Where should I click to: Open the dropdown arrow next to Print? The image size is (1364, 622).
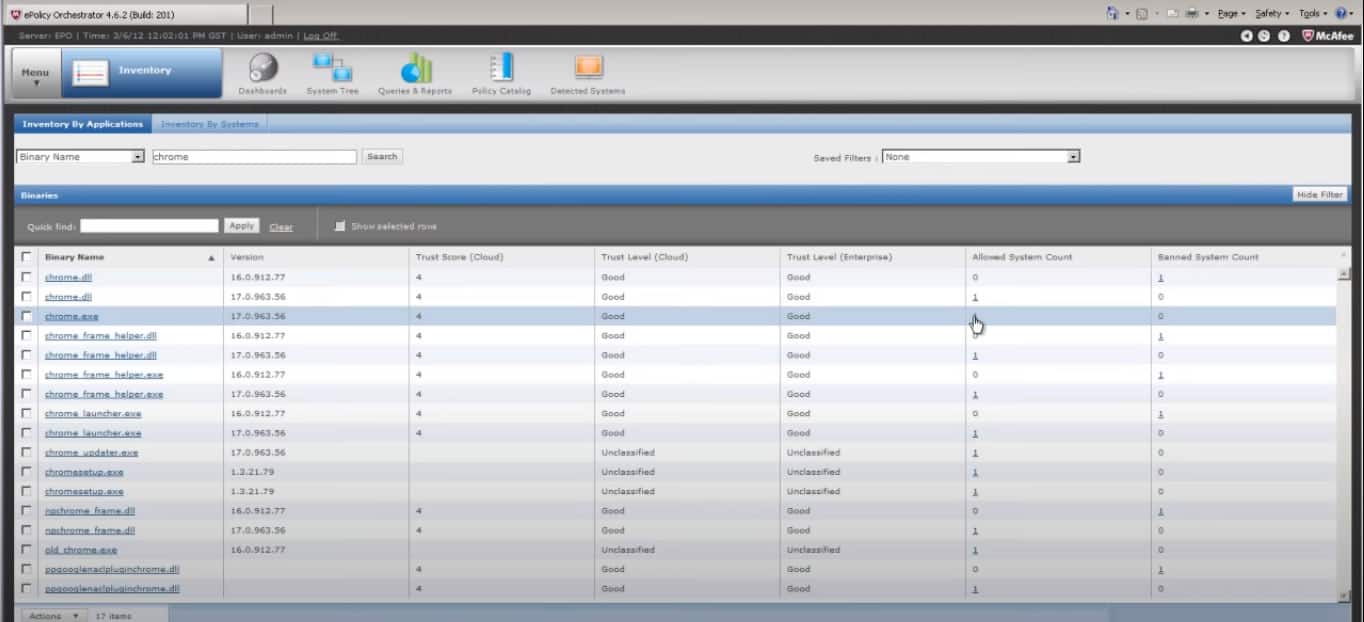pyautogui.click(x=1207, y=14)
